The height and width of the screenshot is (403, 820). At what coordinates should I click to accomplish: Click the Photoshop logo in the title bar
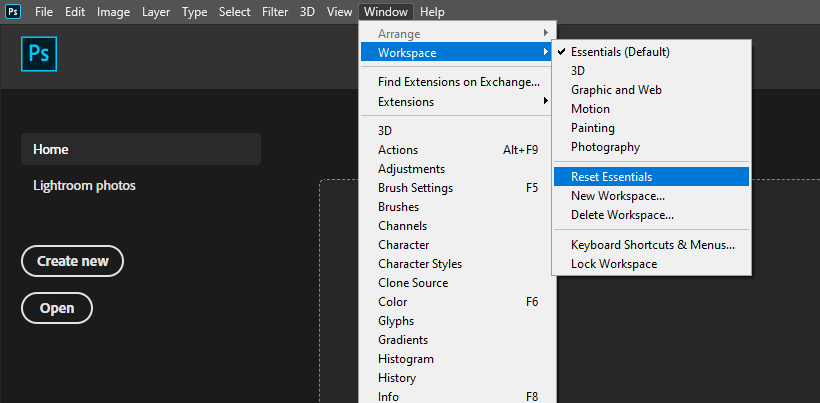(x=13, y=12)
